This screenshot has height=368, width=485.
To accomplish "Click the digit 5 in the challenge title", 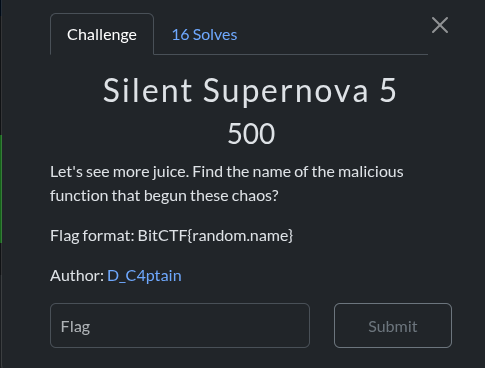I will pyautogui.click(x=388, y=90).
